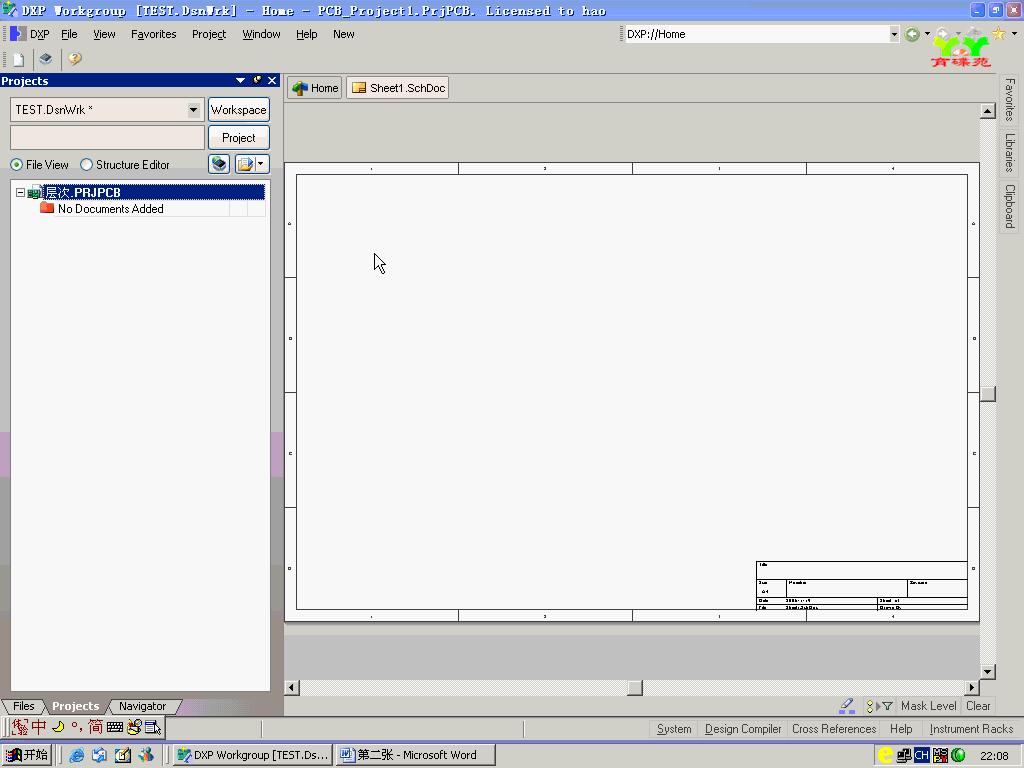Image resolution: width=1024 pixels, height=768 pixels.
Task: Click the compile/refresh project icon button
Action: [x=219, y=164]
